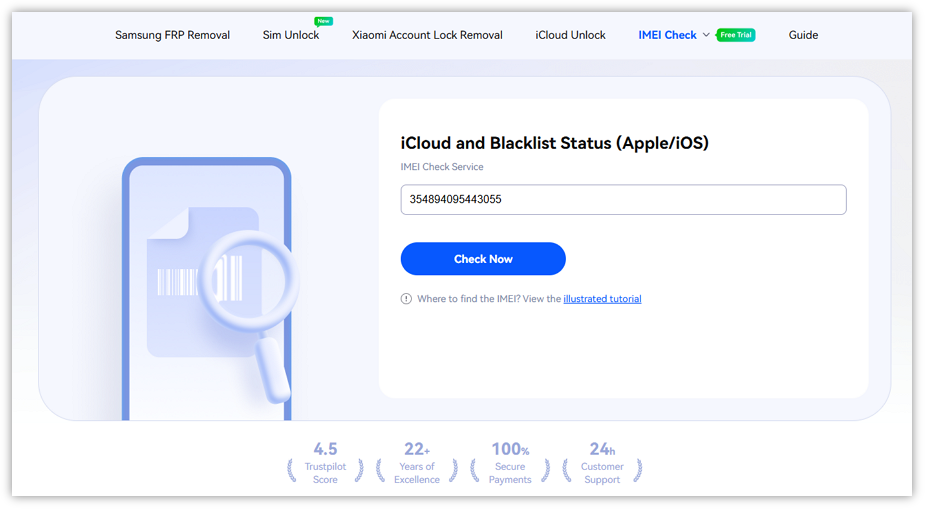Click the info icon beside IMEI hint
This screenshot has height=509, width=925.
pos(406,299)
